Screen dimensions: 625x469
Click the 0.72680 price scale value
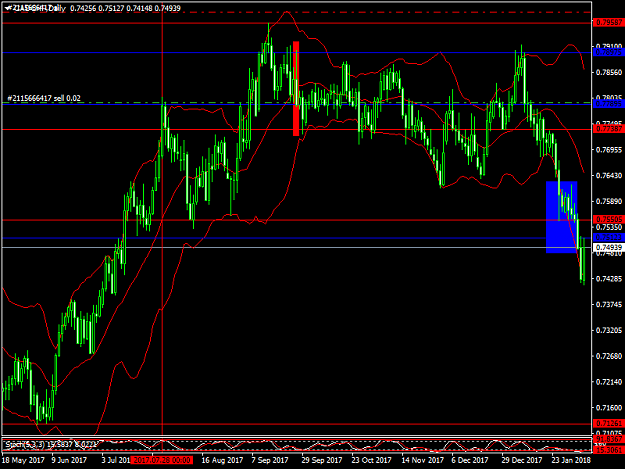click(609, 356)
